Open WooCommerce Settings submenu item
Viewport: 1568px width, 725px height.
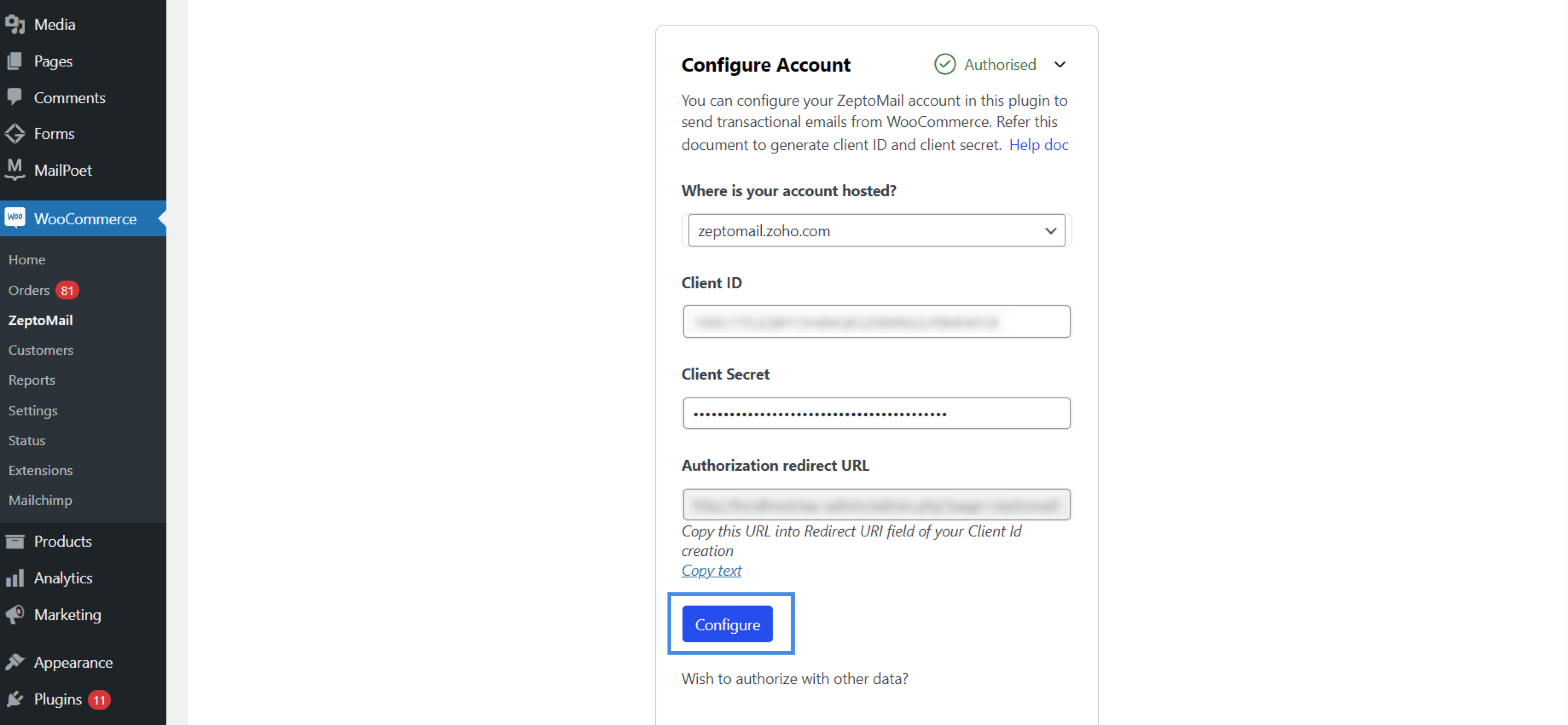coord(33,410)
